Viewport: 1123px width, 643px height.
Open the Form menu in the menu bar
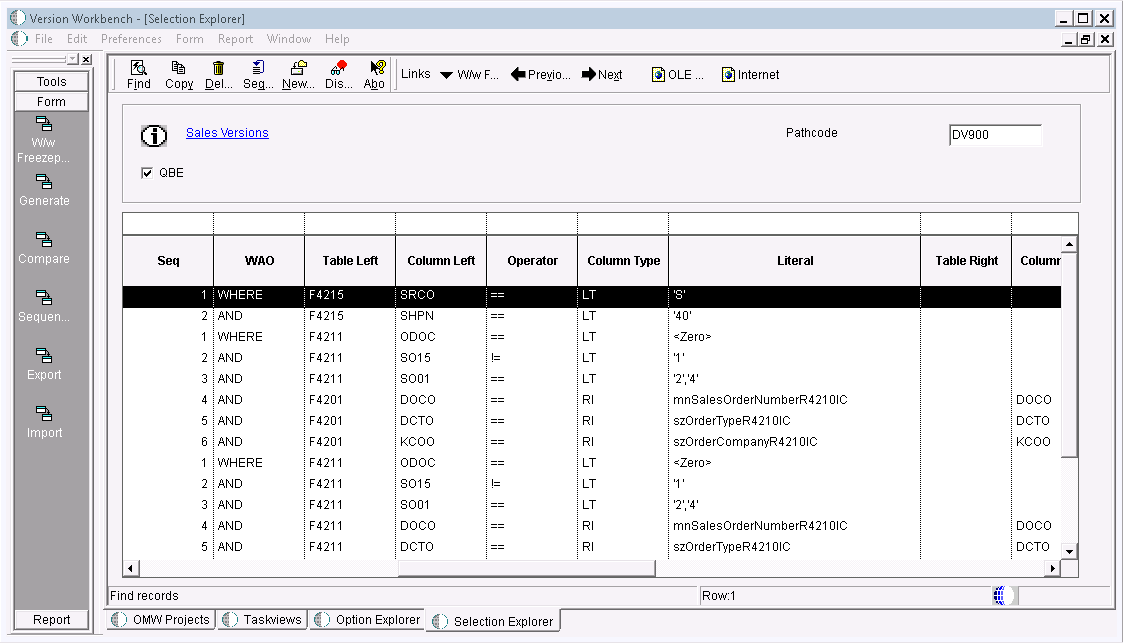click(189, 39)
